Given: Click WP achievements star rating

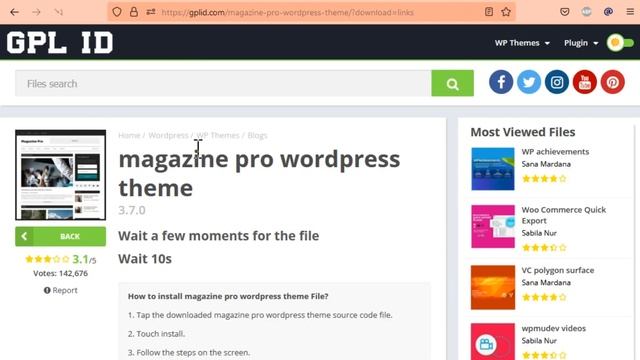Looking at the screenshot, I should [544, 179].
